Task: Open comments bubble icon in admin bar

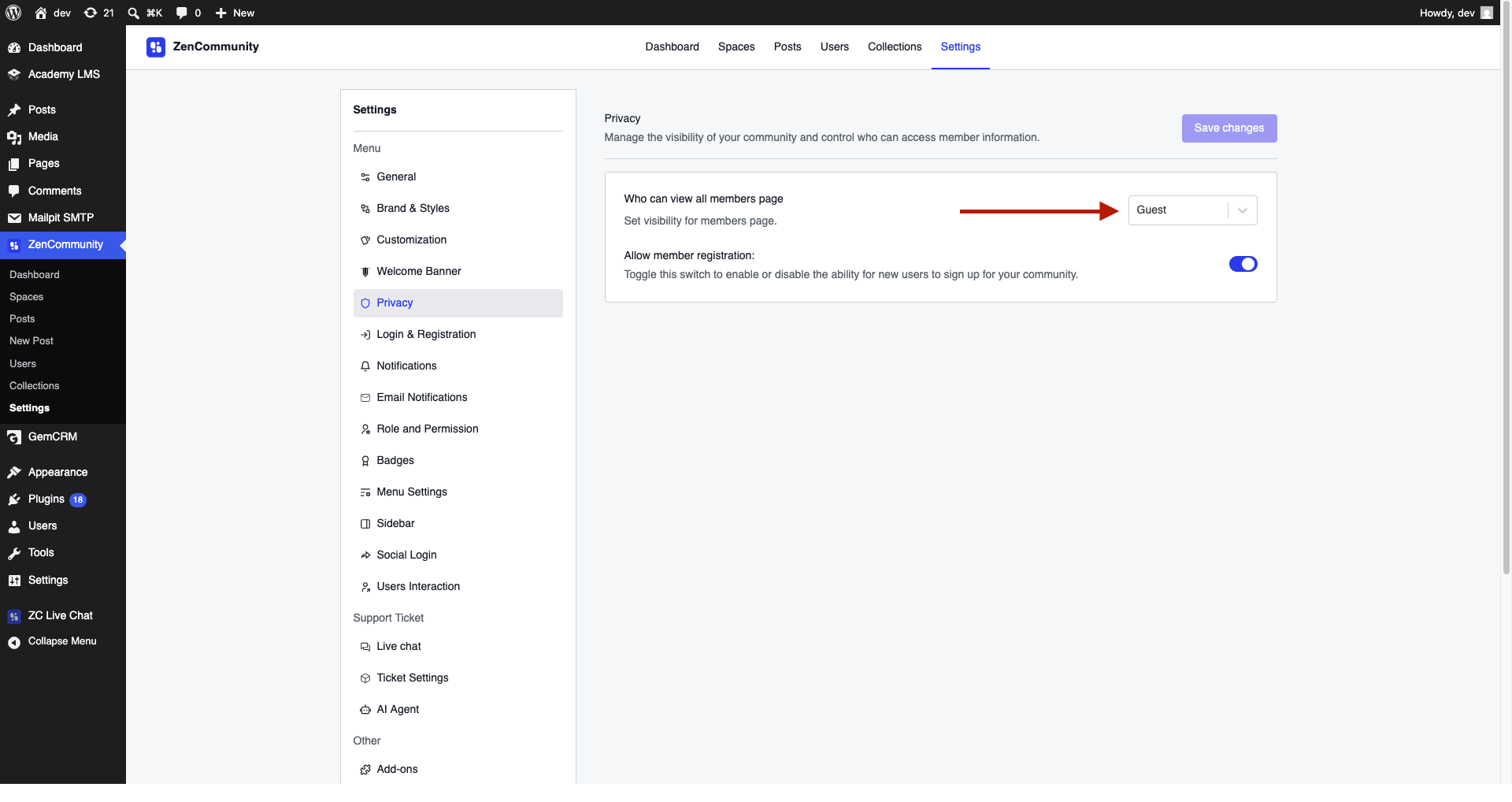Action: click(x=182, y=13)
